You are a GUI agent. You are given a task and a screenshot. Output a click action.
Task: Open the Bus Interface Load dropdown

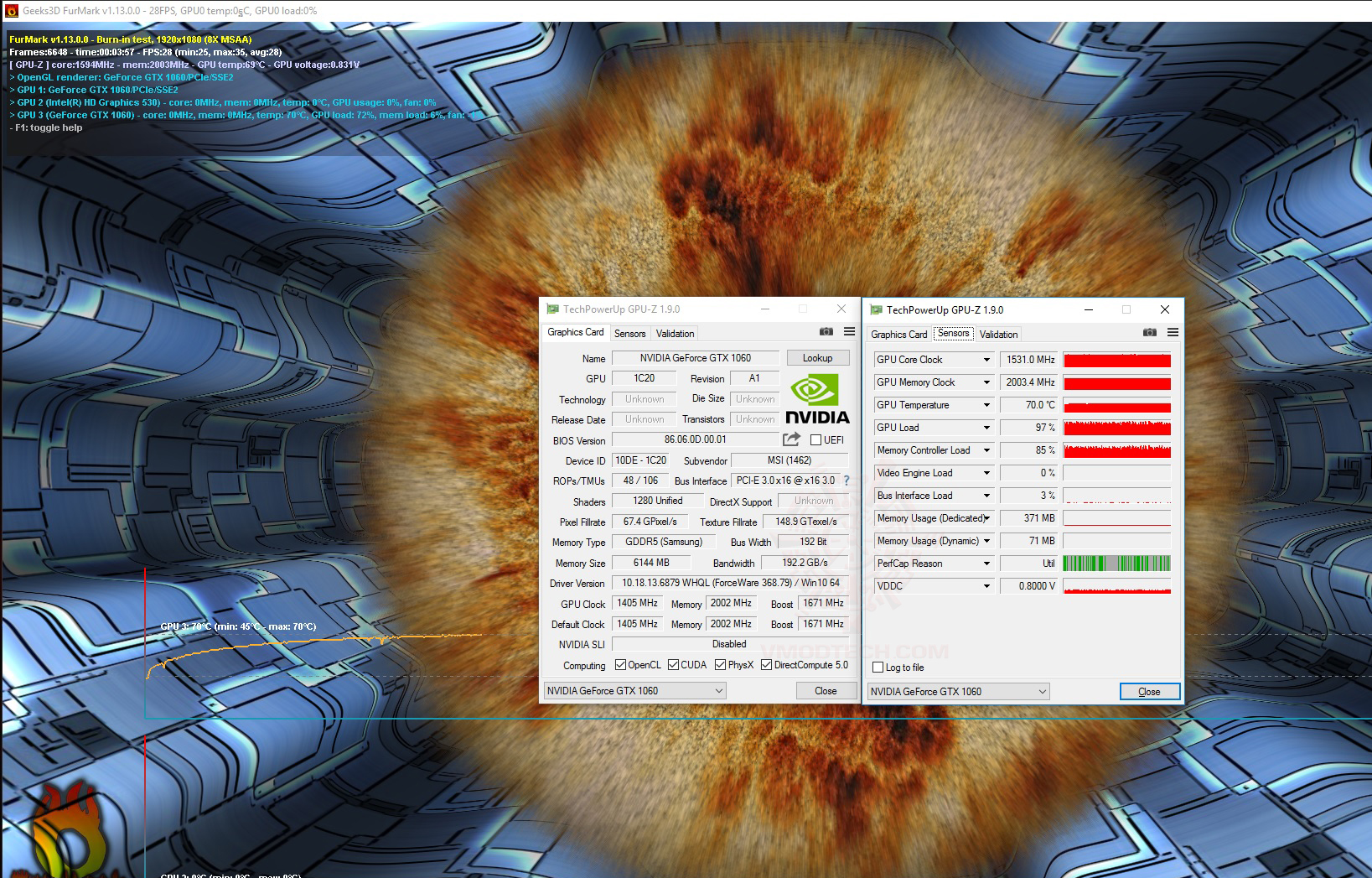pos(986,496)
